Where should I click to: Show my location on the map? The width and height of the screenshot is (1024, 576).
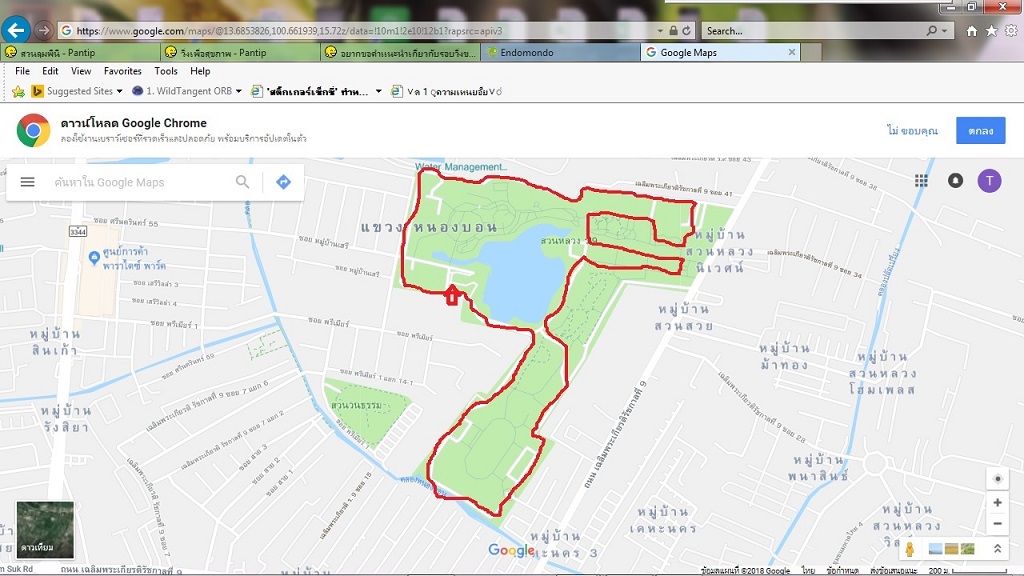[997, 479]
